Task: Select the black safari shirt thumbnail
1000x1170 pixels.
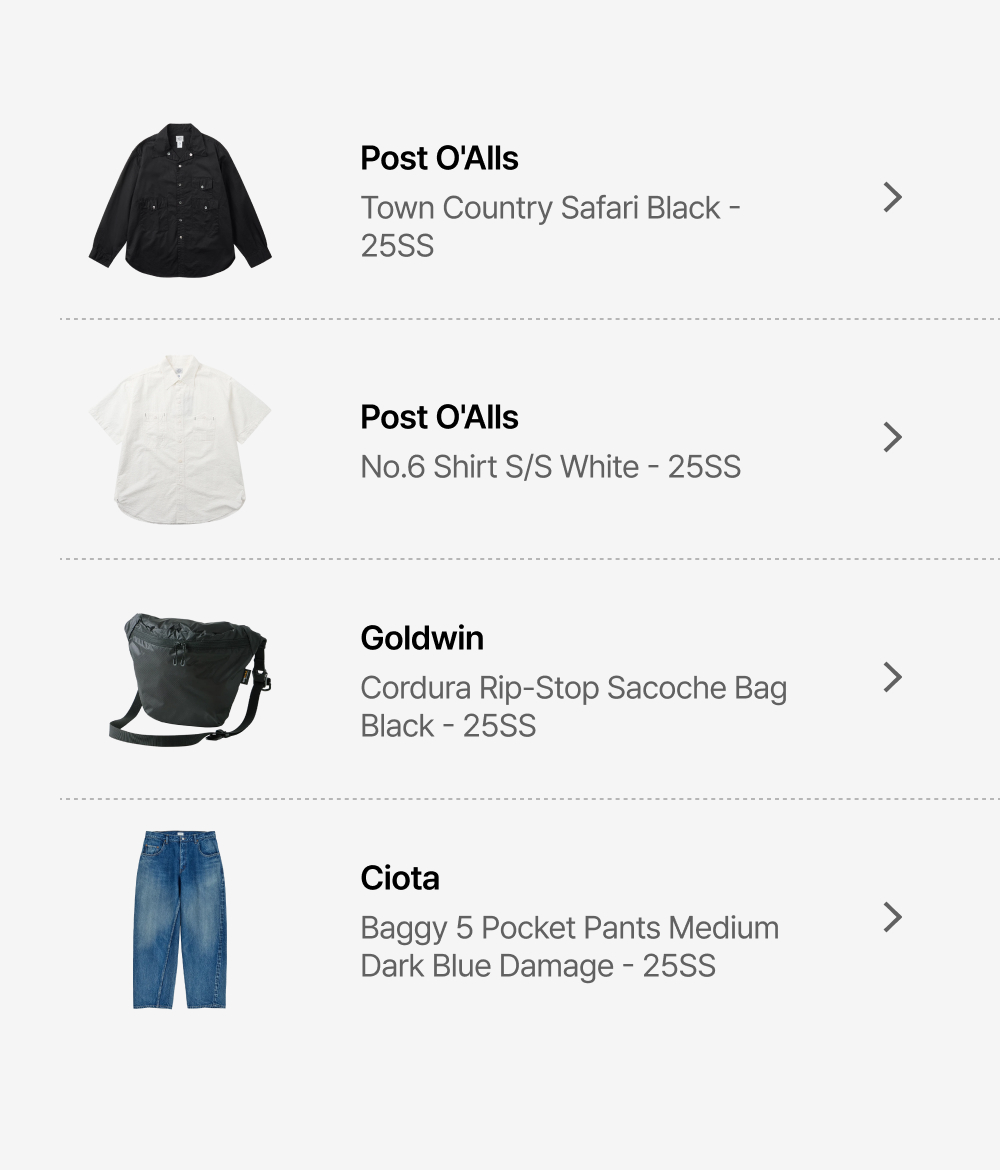Action: click(x=180, y=200)
